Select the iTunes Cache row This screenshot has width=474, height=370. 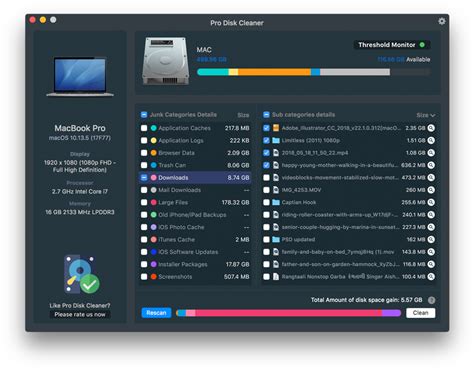pos(195,239)
